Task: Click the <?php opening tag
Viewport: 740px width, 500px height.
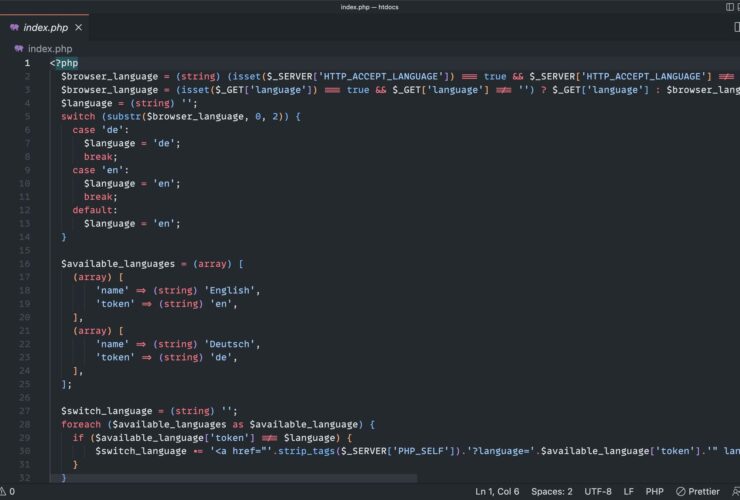Action: [64, 63]
